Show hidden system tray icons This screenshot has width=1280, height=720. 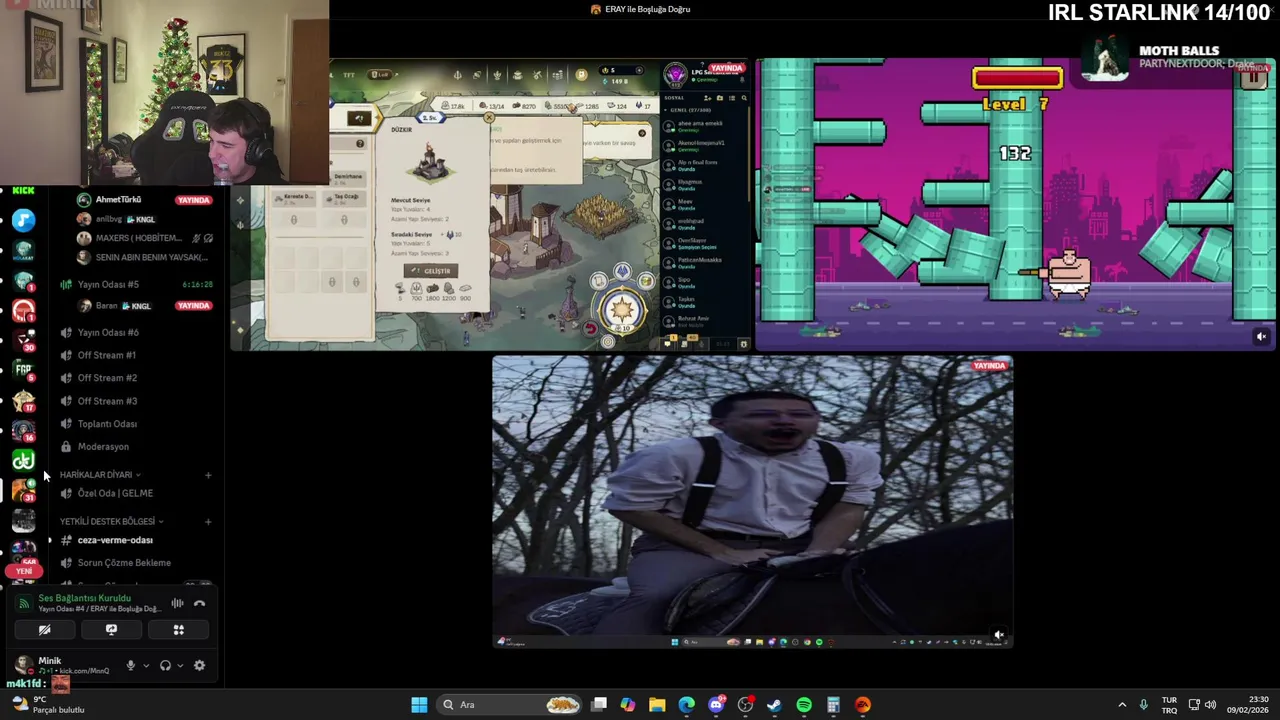pos(1122,705)
